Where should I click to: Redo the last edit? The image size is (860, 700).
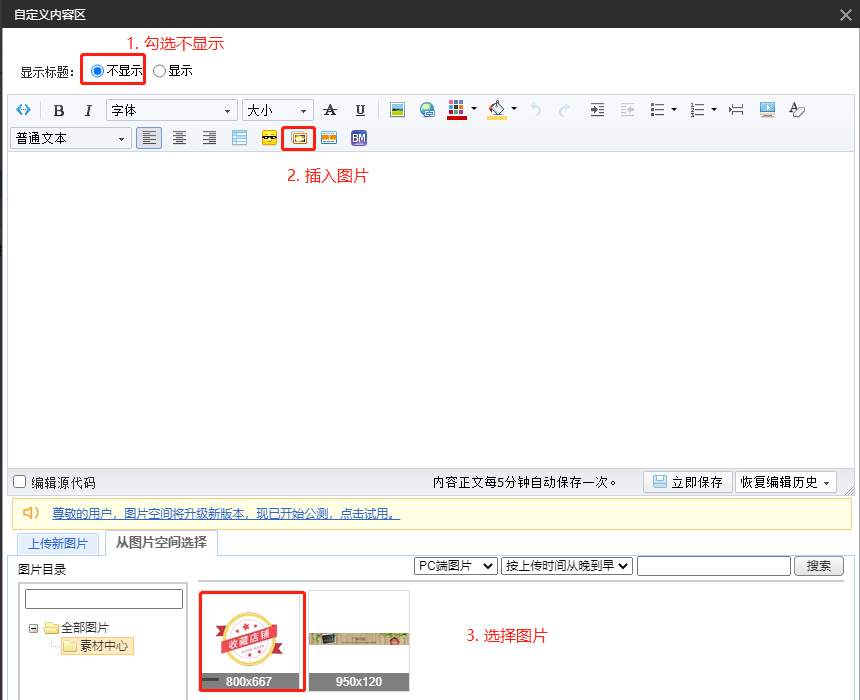click(x=564, y=110)
